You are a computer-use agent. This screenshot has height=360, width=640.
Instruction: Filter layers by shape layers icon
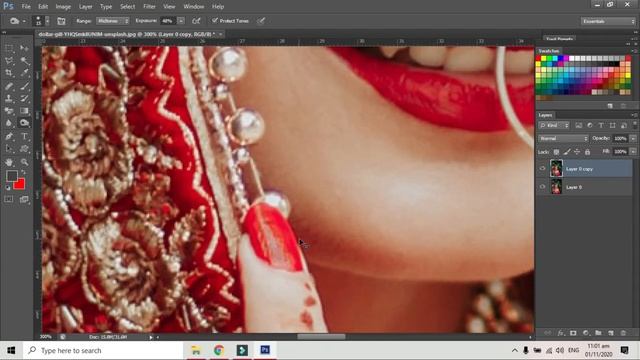click(x=612, y=125)
